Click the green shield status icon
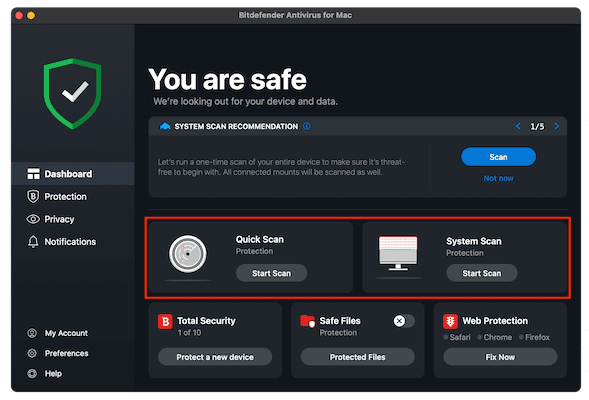 (72, 94)
